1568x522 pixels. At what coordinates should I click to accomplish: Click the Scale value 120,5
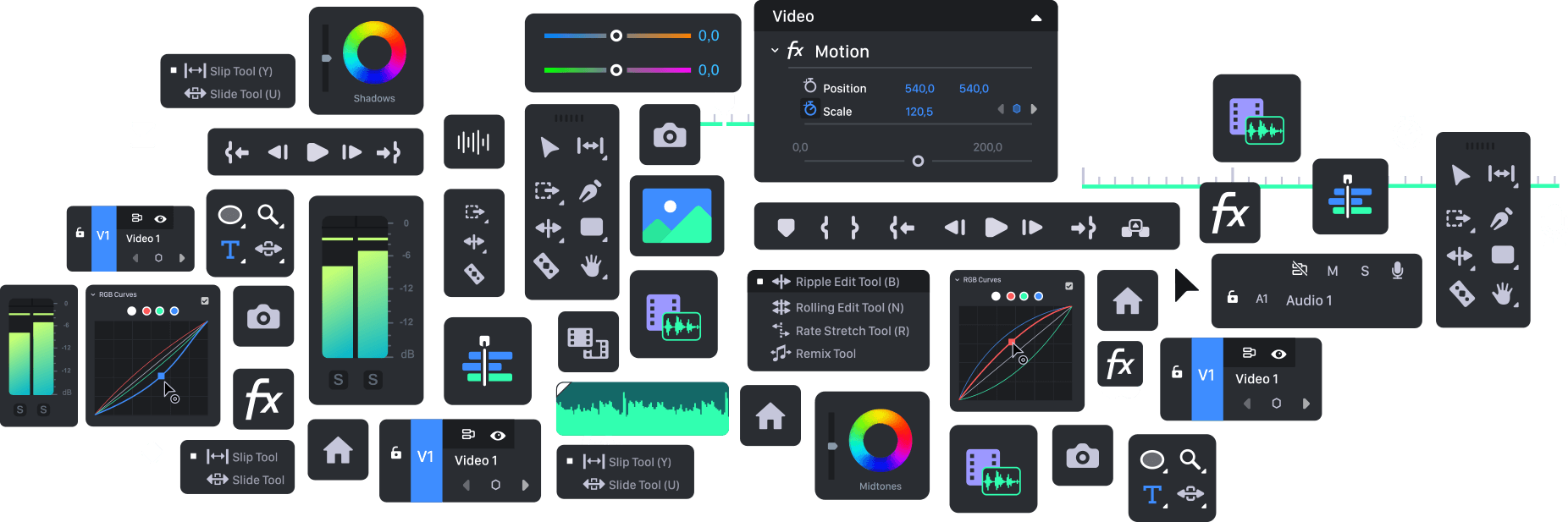click(919, 112)
